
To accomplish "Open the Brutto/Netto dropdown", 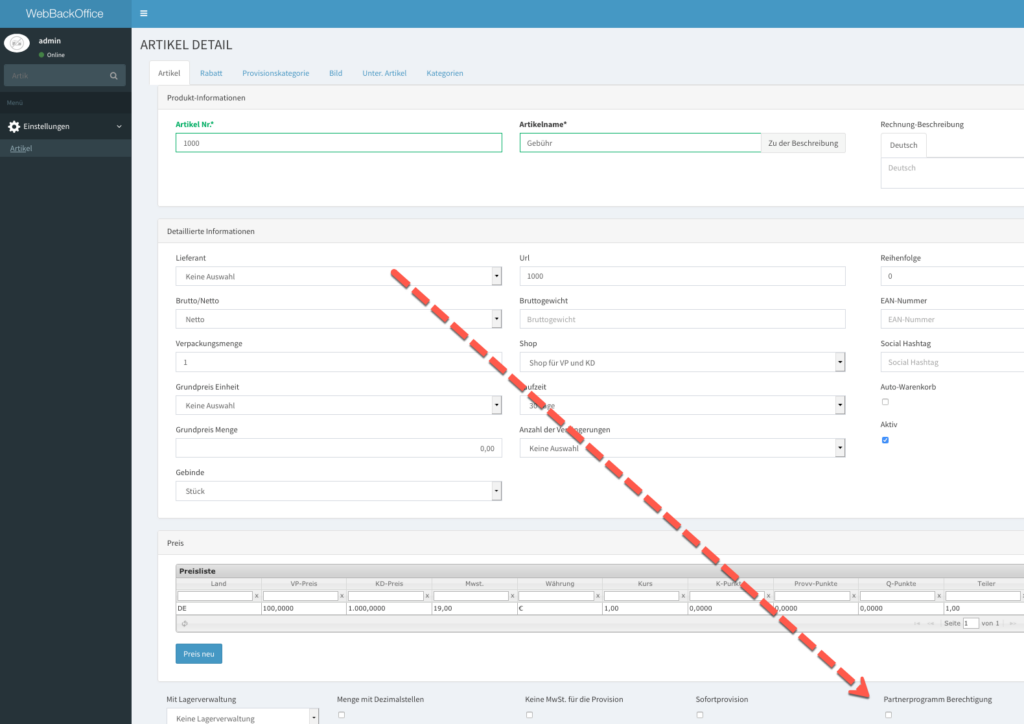I will point(338,319).
